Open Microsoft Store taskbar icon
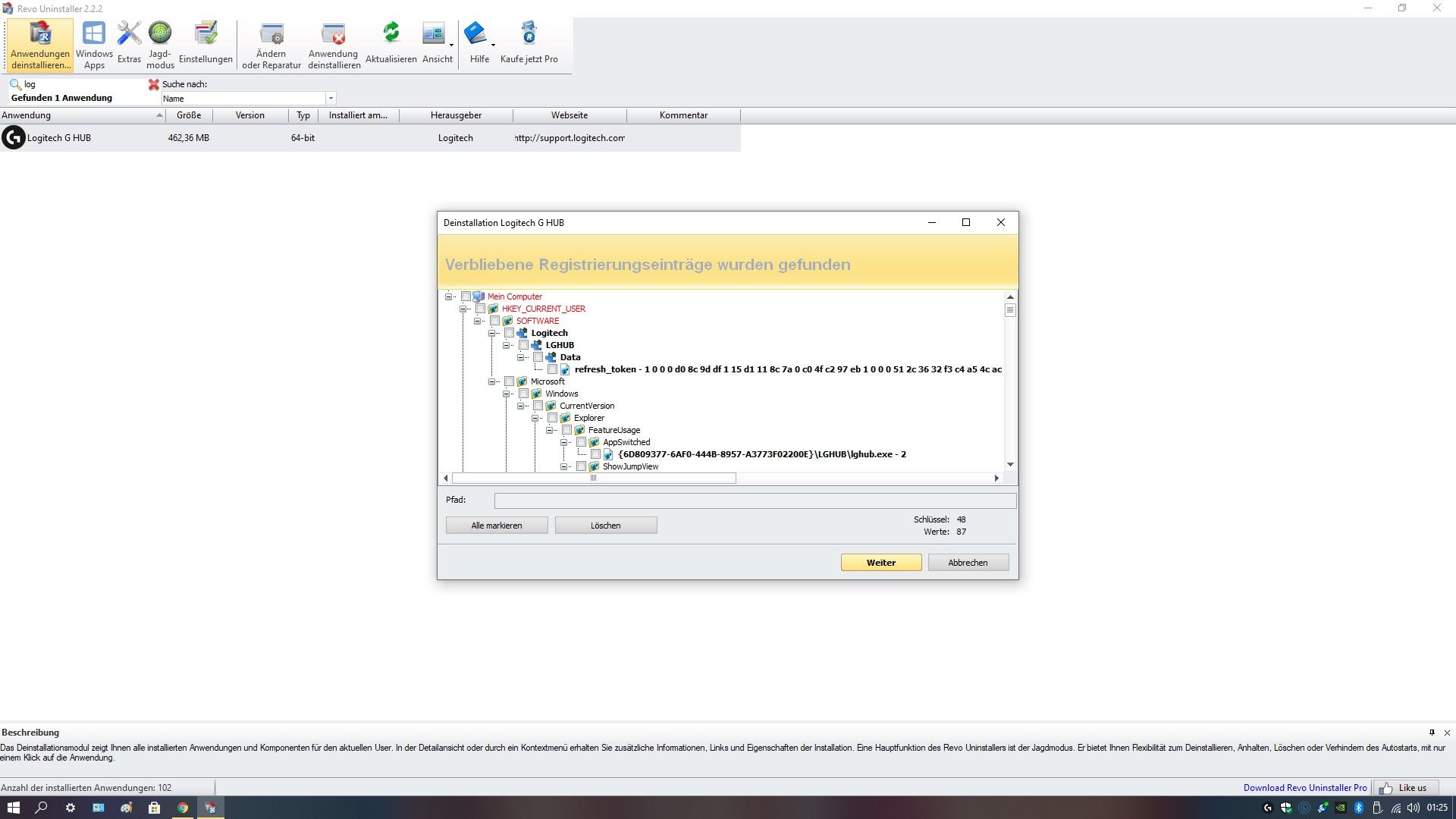This screenshot has width=1456, height=819. coord(154,808)
